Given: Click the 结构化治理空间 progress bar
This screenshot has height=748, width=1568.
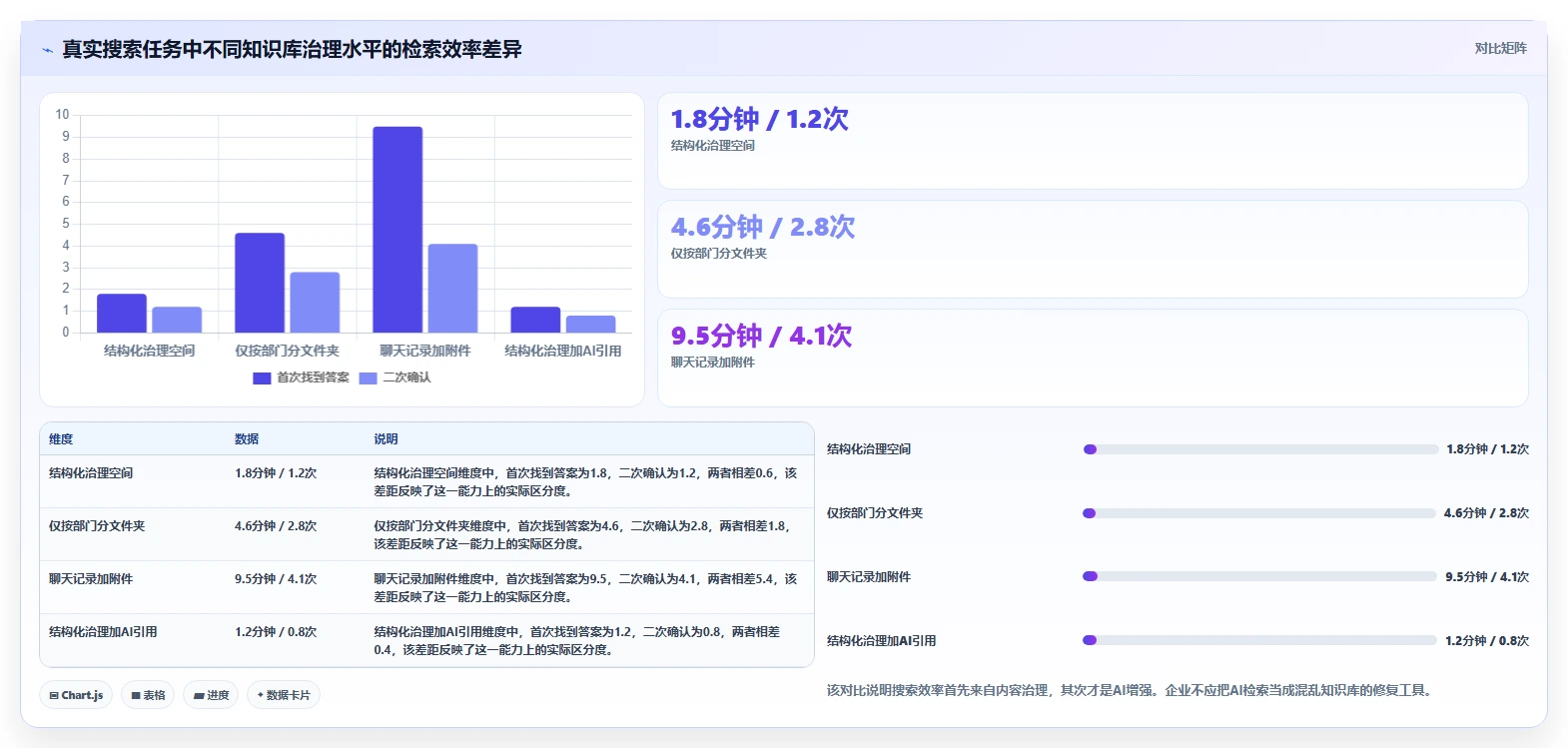Looking at the screenshot, I should pyautogui.click(x=1260, y=449).
